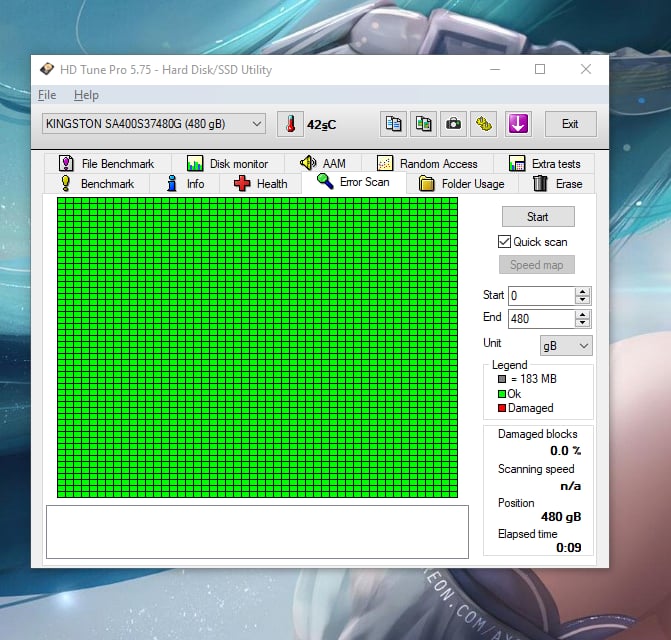Open the Info tab
The image size is (671, 640).
click(x=185, y=184)
